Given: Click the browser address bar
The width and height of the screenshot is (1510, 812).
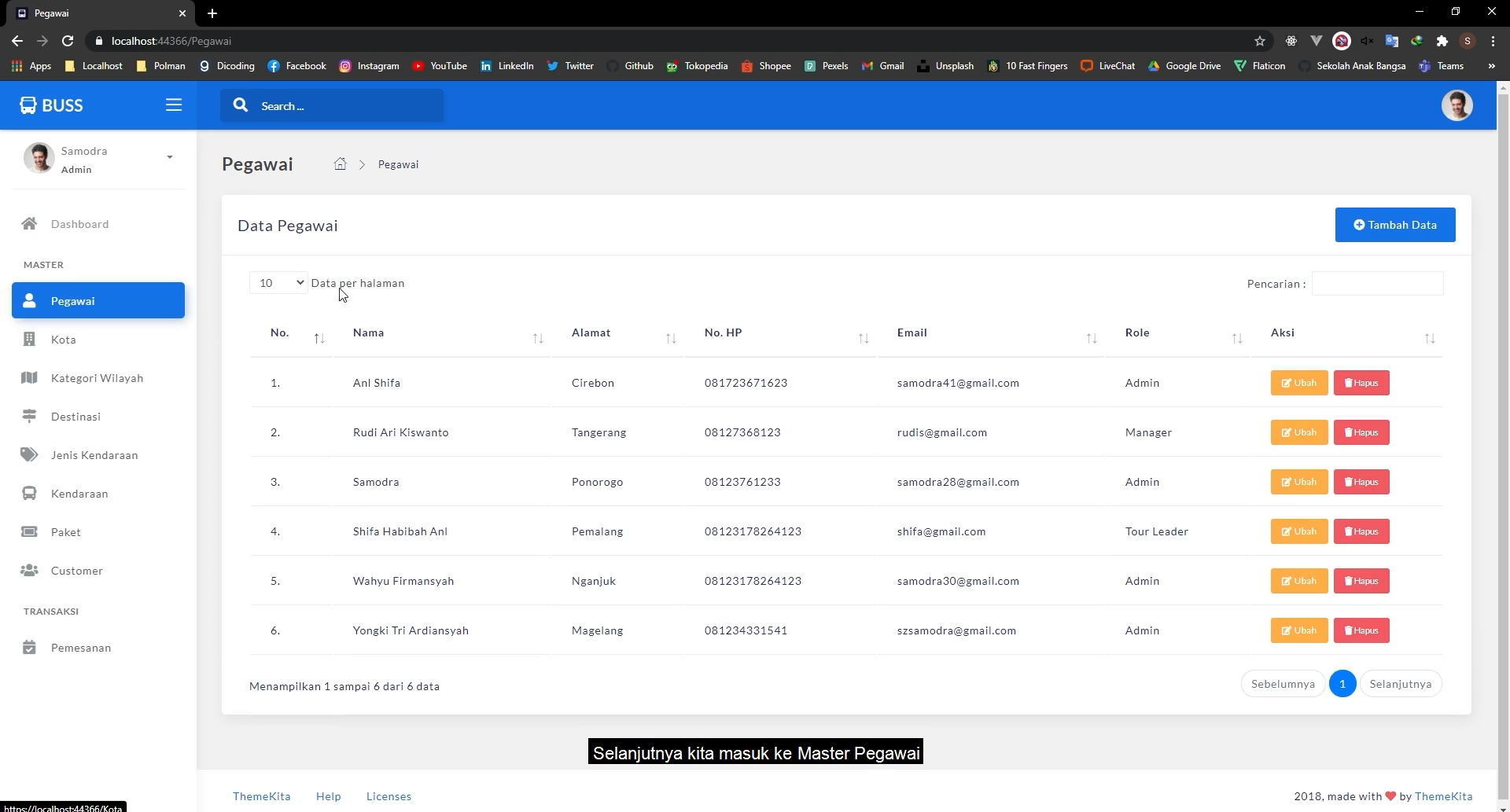Looking at the screenshot, I should 668,41.
